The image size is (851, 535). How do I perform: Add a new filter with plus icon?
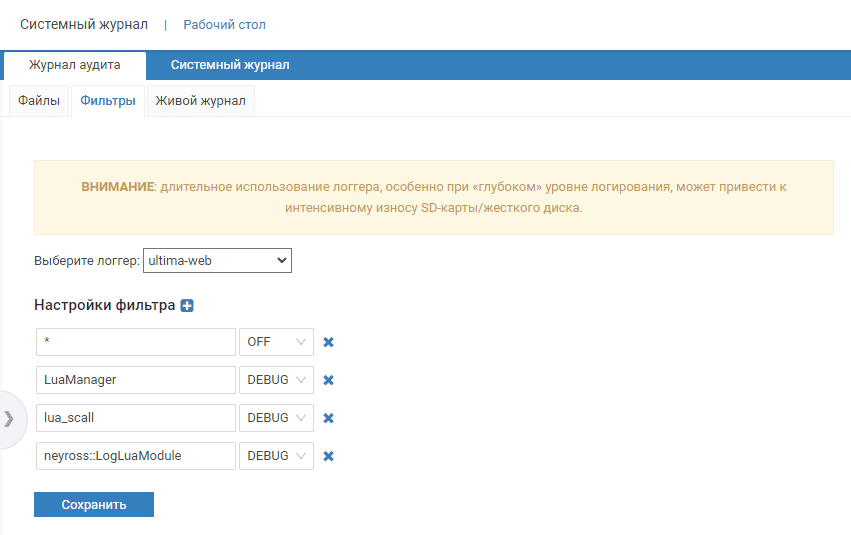[187, 305]
